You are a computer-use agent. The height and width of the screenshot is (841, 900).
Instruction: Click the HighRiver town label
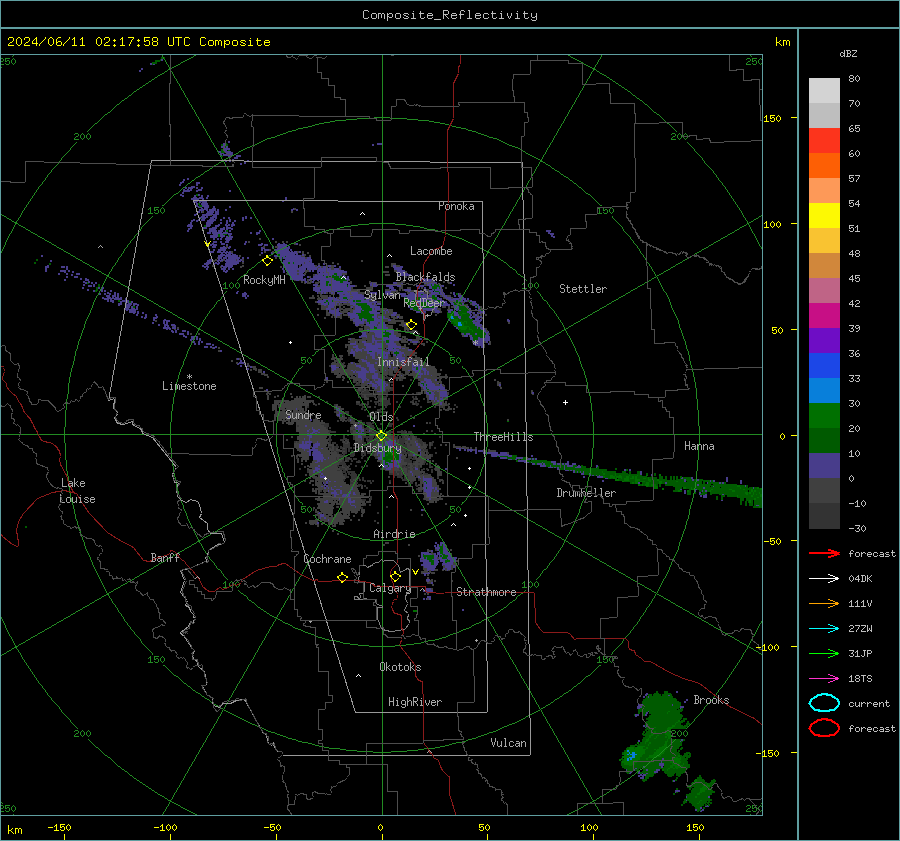coord(415,702)
